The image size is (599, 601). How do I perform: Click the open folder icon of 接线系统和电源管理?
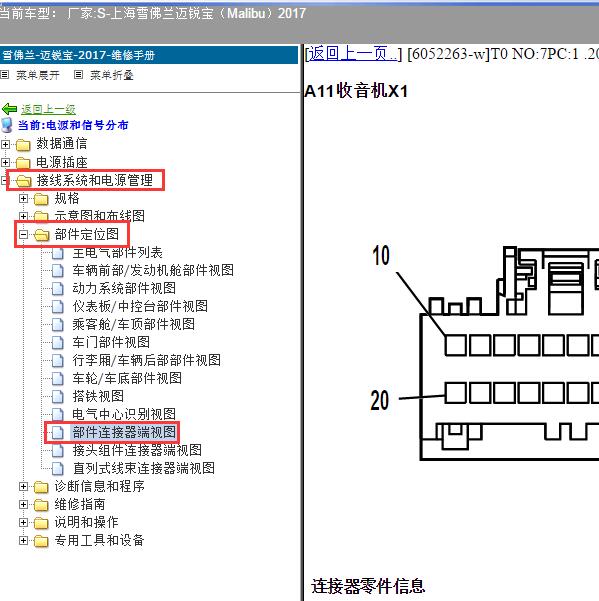[23, 181]
